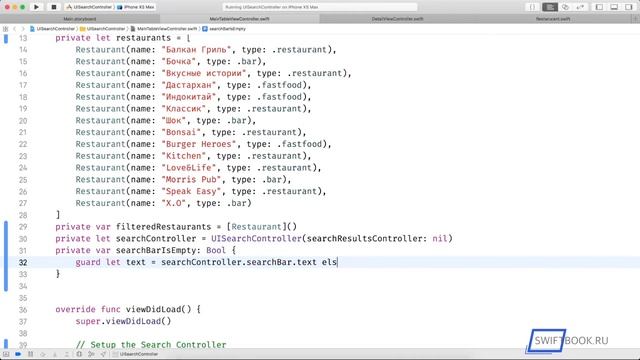Switch to MainTableViewController.swift tab

pos(240,19)
